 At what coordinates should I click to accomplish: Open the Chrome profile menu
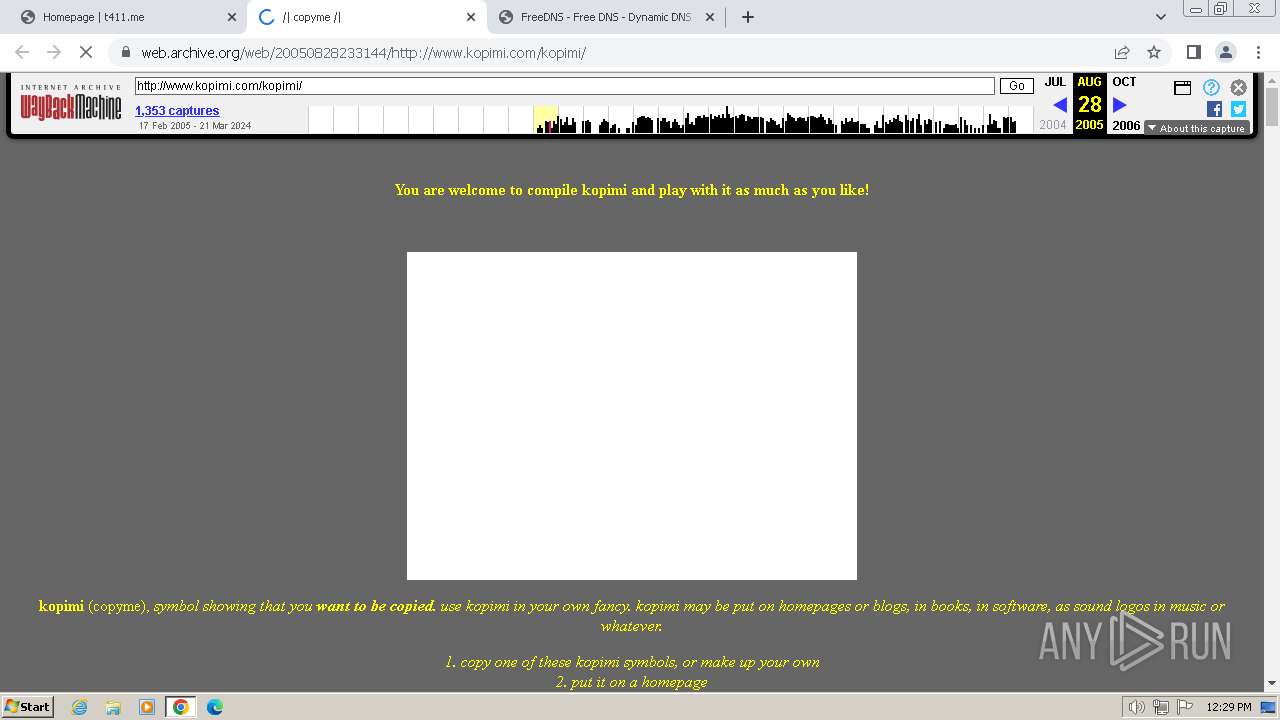1225,52
